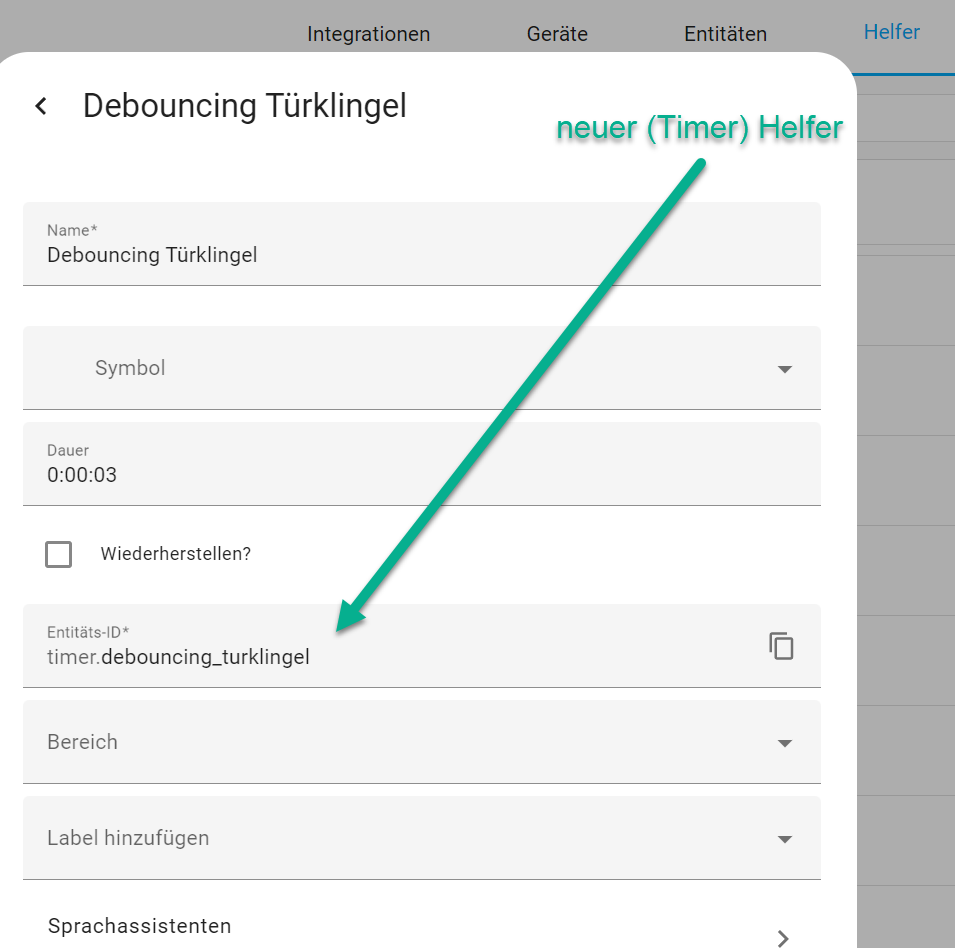Open the Symbol dropdown field

pyautogui.click(x=421, y=368)
